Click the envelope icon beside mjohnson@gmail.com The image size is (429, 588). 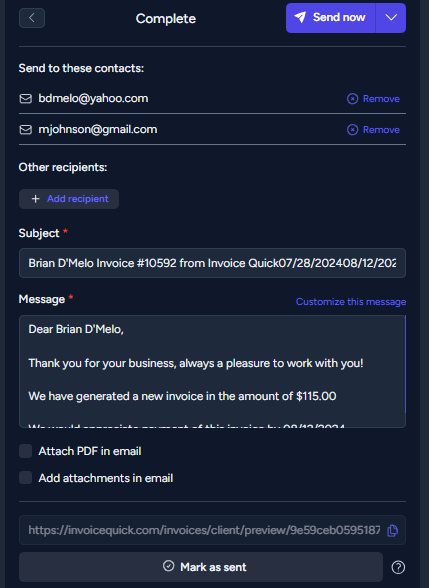click(x=26, y=130)
